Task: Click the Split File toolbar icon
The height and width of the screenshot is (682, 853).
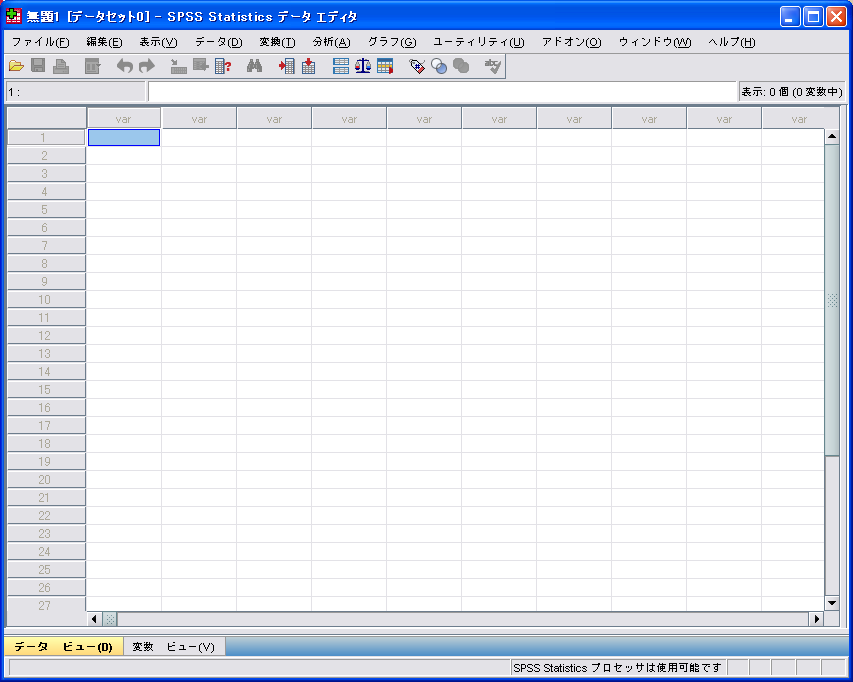Action: click(341, 66)
